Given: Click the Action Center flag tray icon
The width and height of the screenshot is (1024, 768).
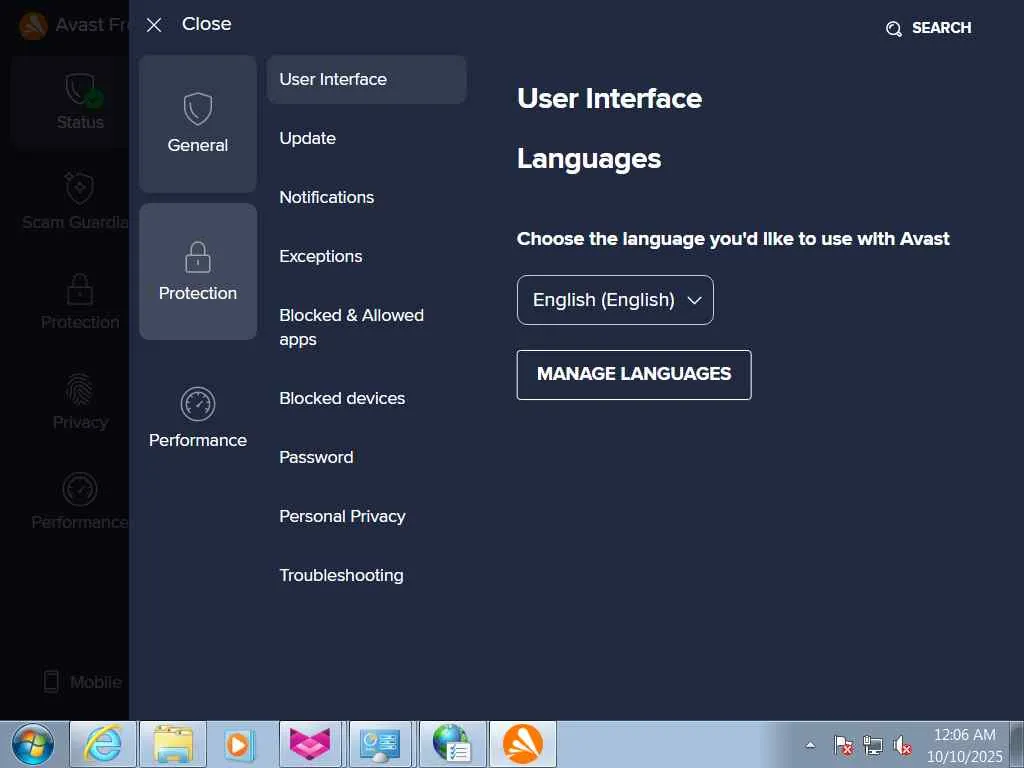Looking at the screenshot, I should tap(843, 745).
